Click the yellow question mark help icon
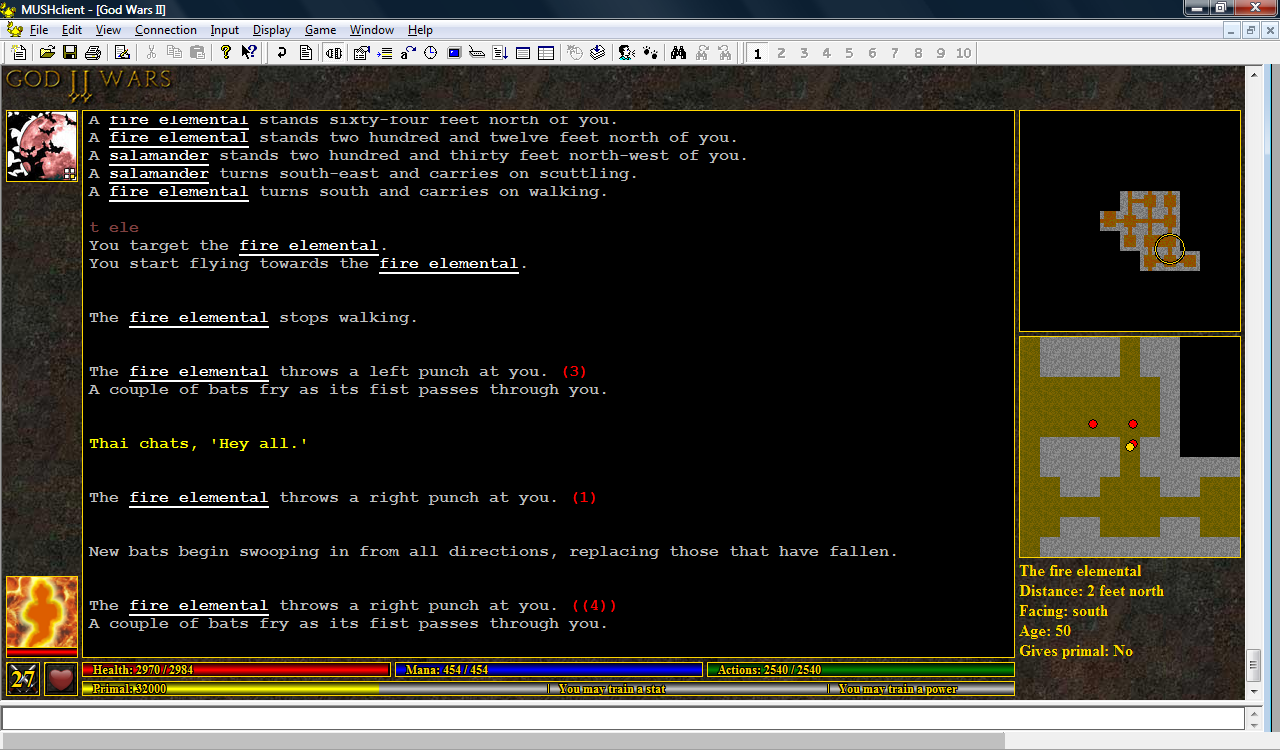The width and height of the screenshot is (1280, 750). [x=226, y=53]
